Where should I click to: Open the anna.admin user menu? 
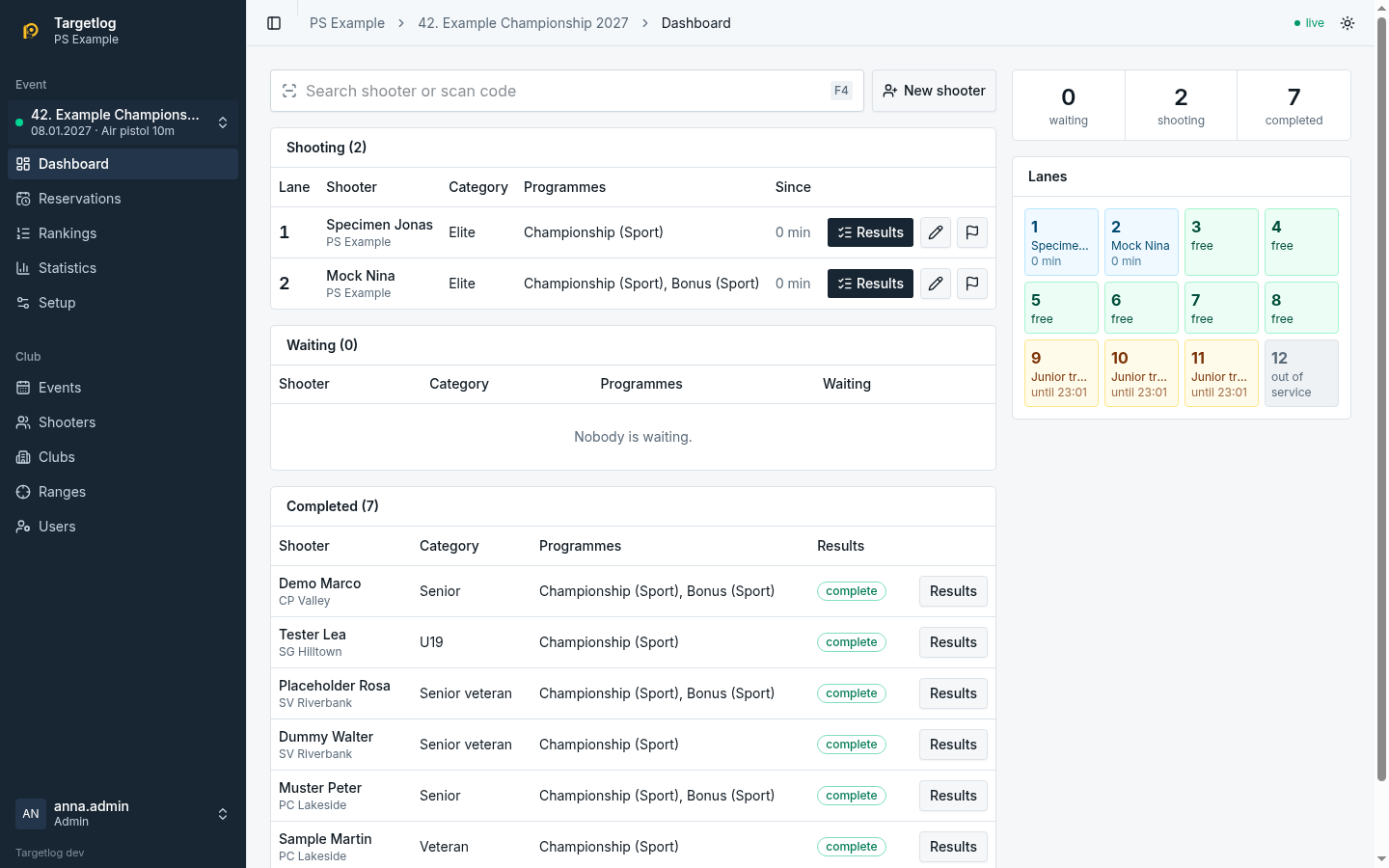123,814
